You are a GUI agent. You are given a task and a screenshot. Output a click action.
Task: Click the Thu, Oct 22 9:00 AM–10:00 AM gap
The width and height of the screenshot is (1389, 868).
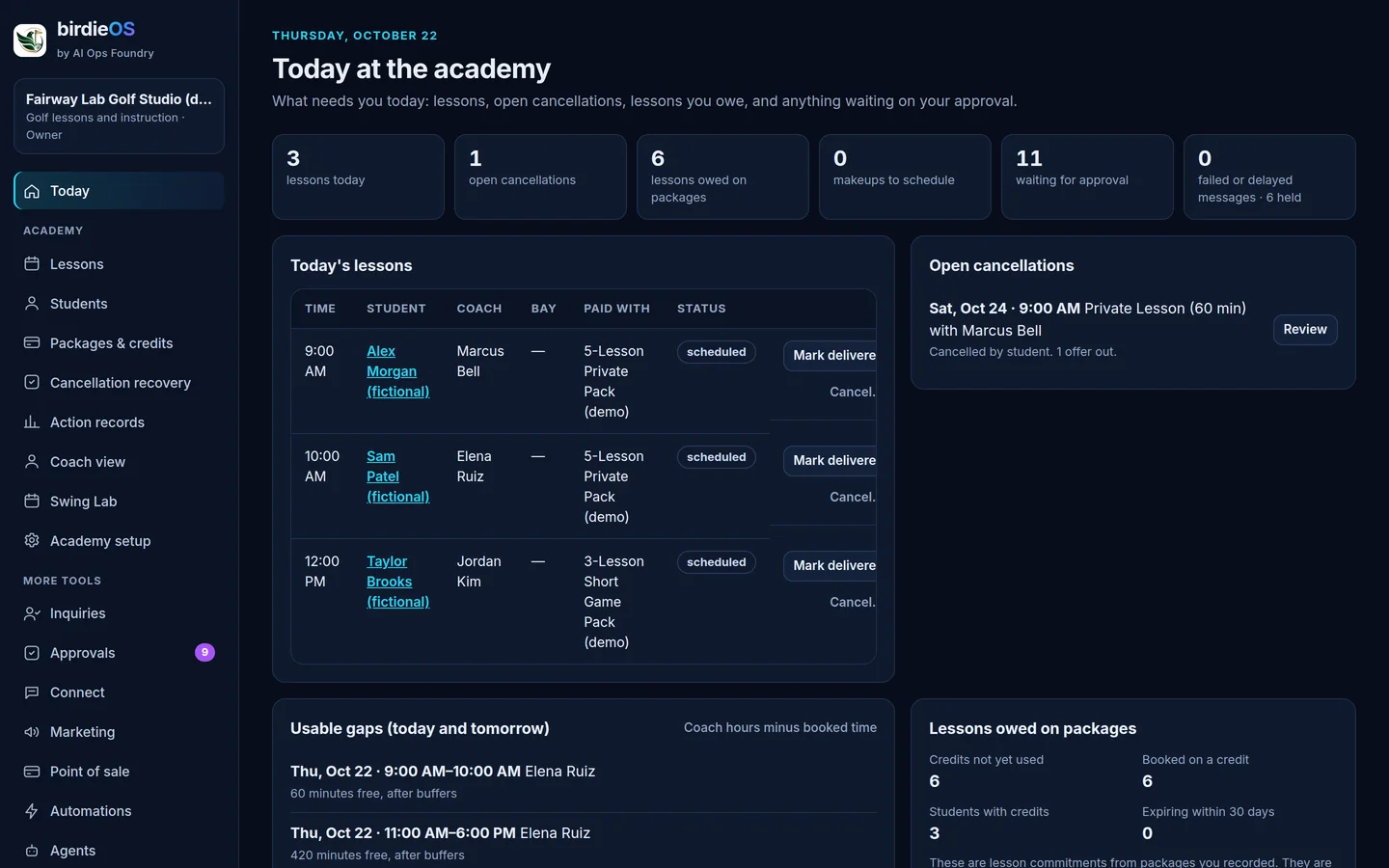584,781
